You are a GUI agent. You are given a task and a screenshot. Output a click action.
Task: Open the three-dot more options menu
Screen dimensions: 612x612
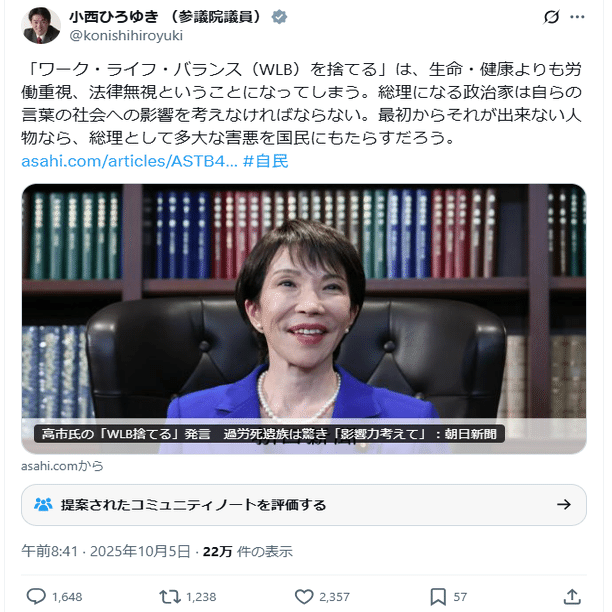coord(577,17)
